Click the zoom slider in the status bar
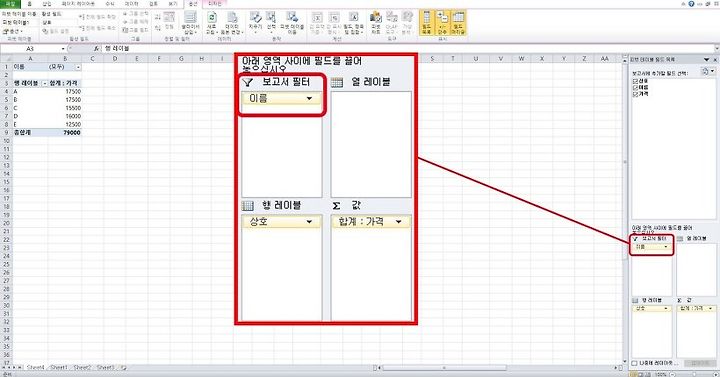The height and width of the screenshot is (377, 720). (693, 374)
